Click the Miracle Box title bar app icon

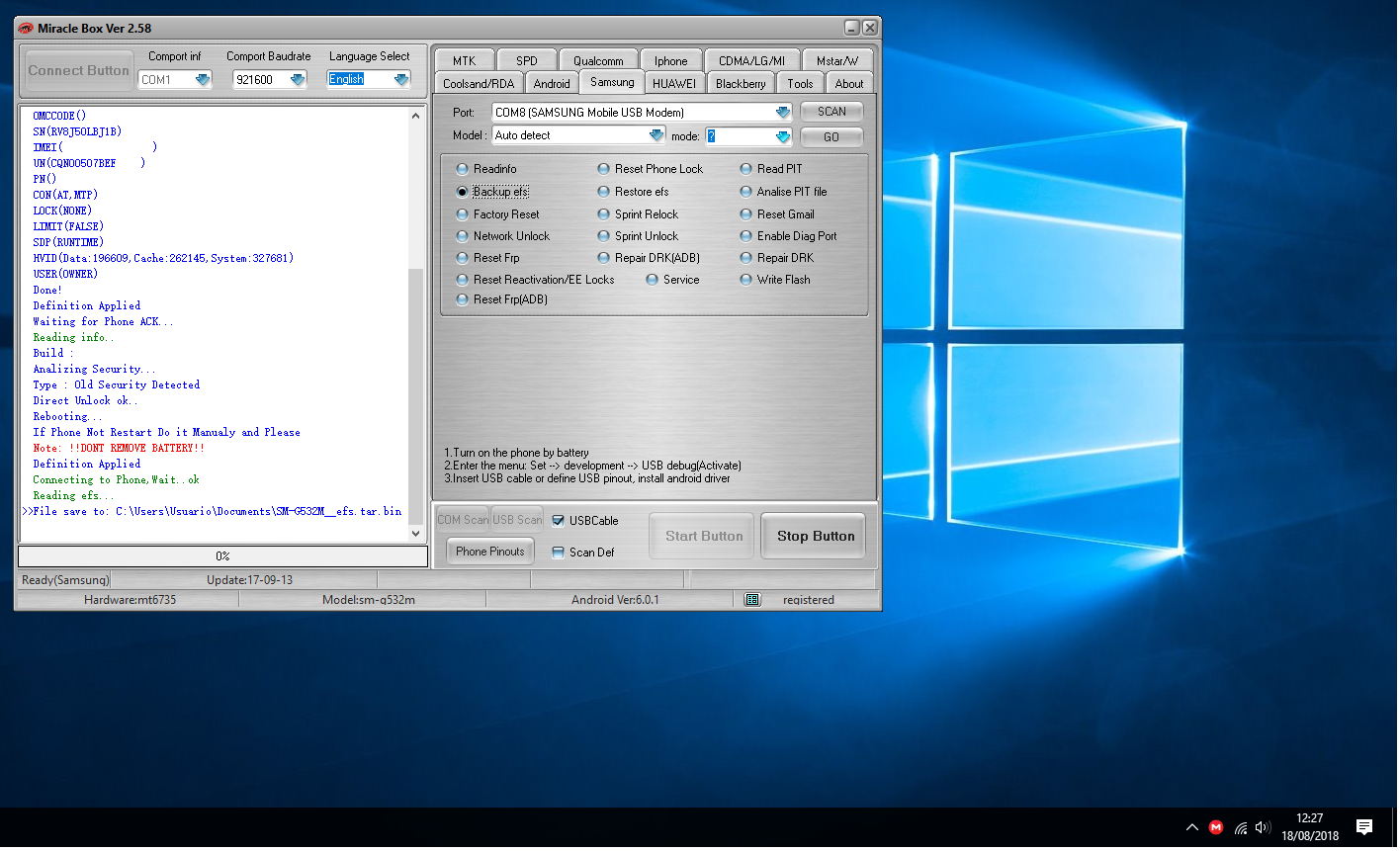pos(26,28)
